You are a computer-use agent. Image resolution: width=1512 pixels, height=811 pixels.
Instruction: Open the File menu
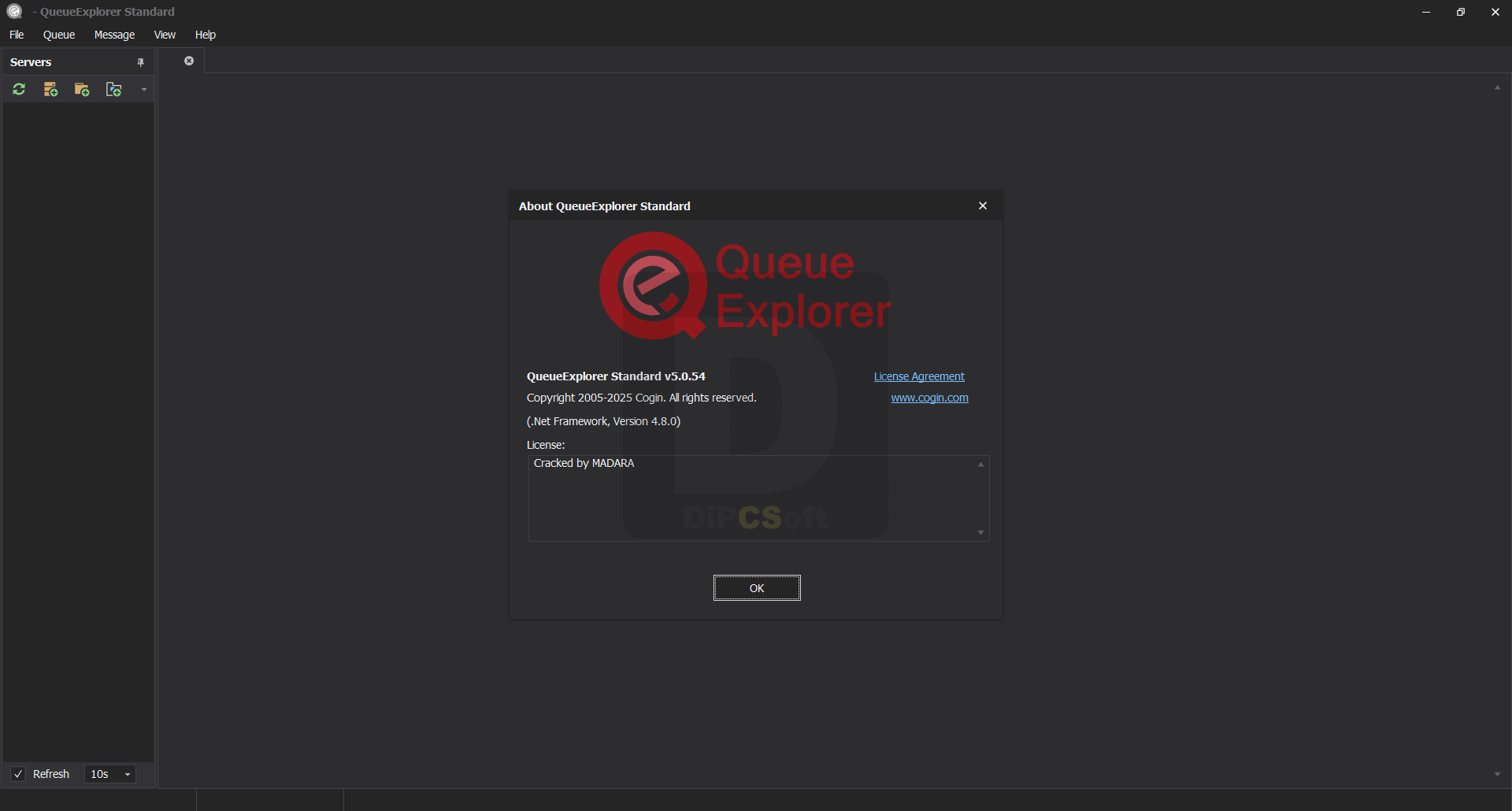pos(17,35)
